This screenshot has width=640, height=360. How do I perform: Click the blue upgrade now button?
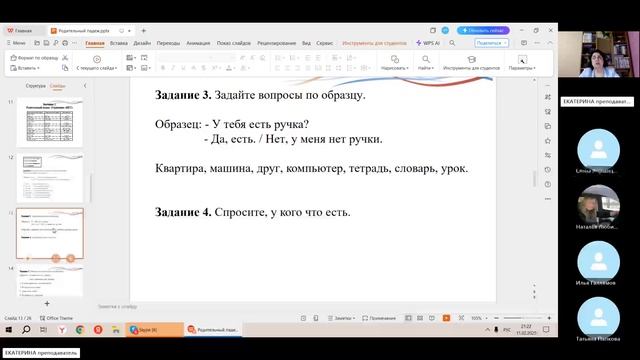(483, 30)
